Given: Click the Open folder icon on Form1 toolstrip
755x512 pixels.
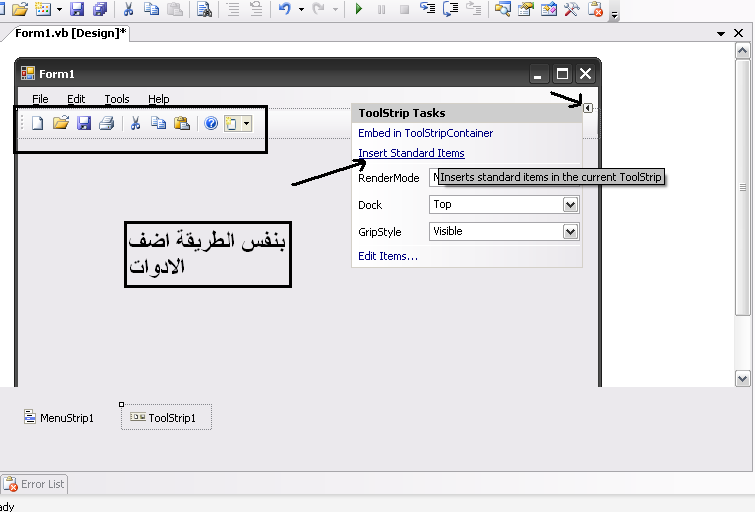Looking at the screenshot, I should [x=60, y=124].
